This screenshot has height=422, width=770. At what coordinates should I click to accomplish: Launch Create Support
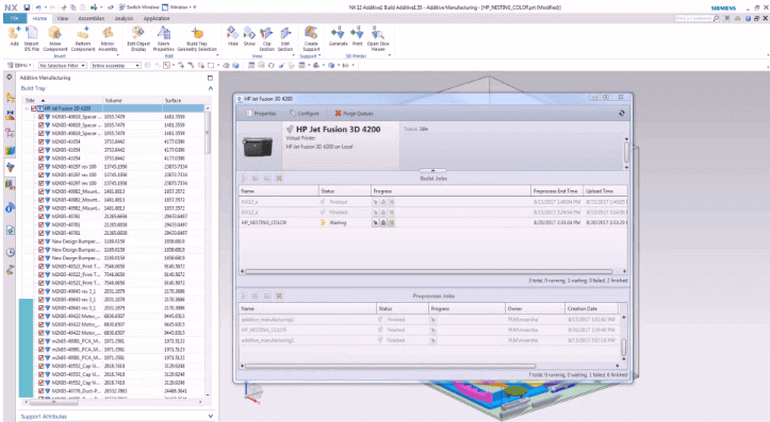(311, 38)
